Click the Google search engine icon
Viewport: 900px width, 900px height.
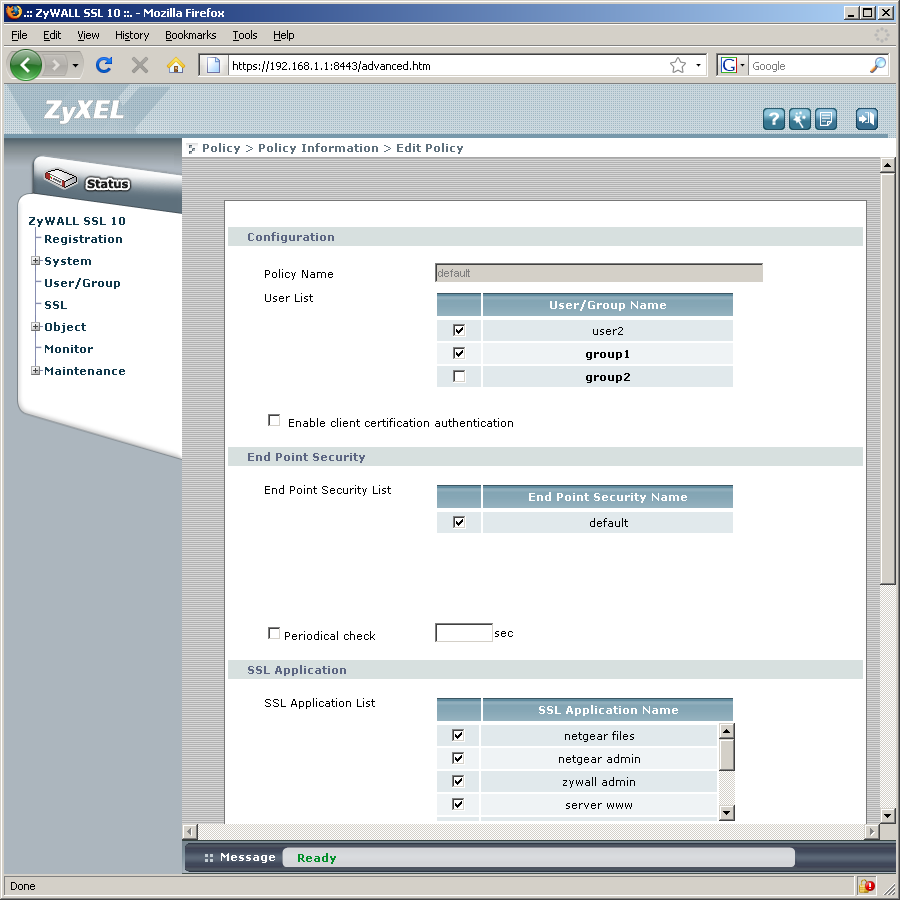tap(728, 65)
